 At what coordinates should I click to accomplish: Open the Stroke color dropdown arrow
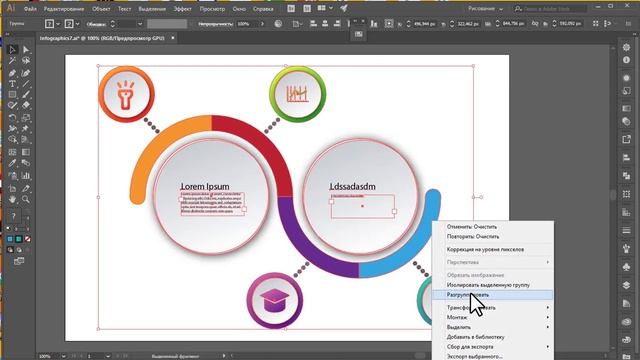pos(77,24)
